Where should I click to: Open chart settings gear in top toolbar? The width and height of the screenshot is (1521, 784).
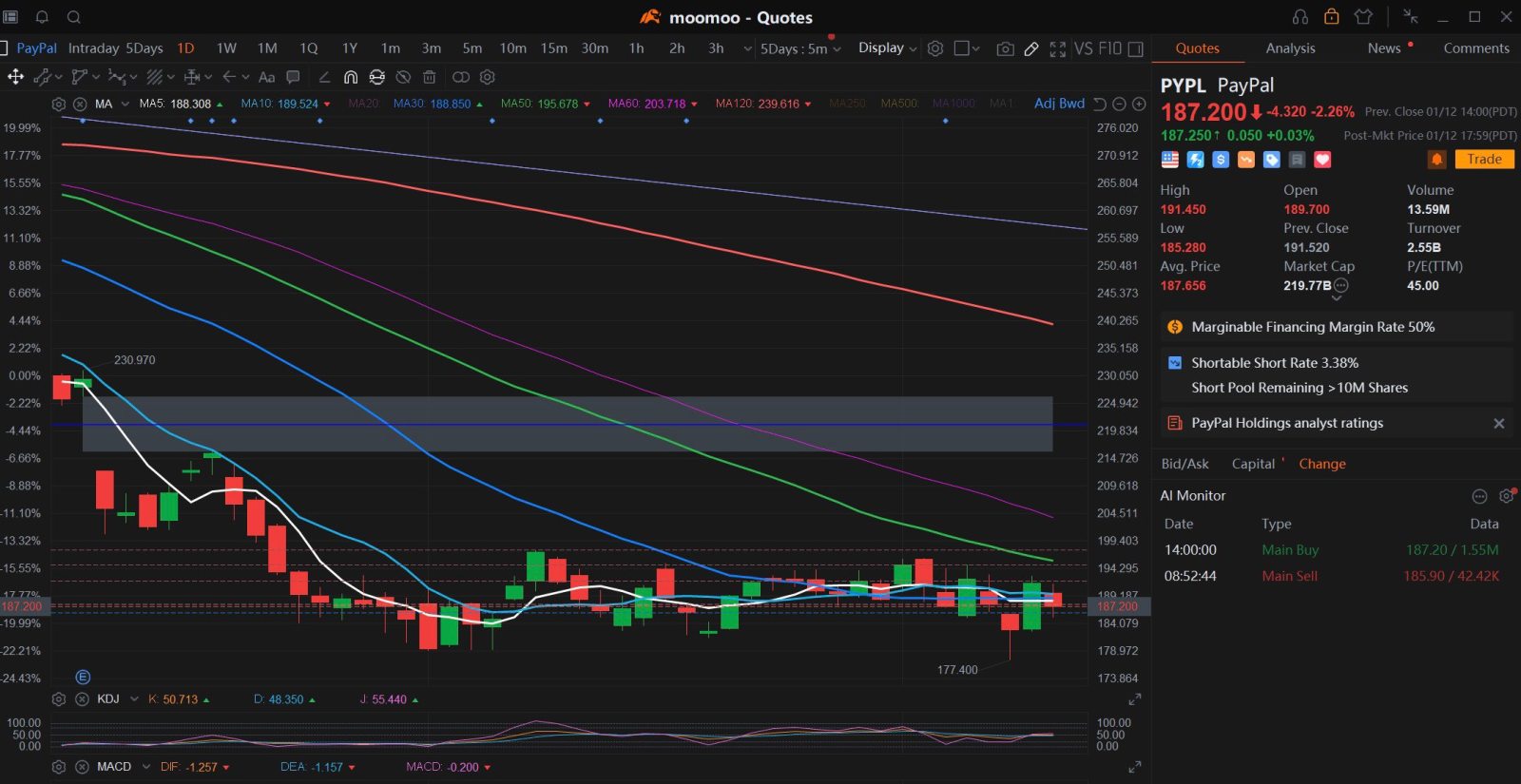pos(935,48)
